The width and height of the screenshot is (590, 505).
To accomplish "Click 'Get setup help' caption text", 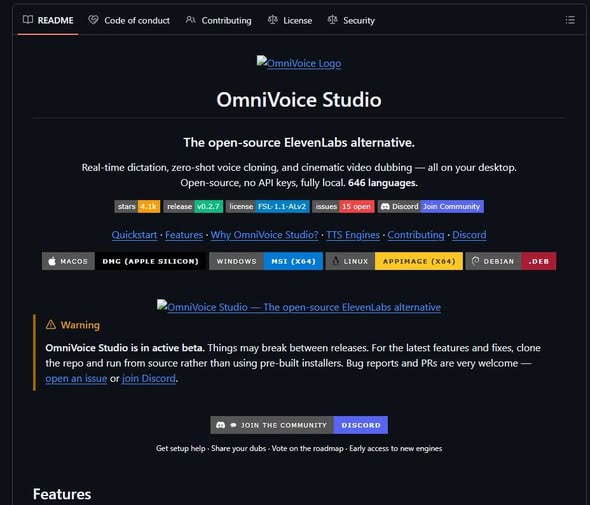I will point(181,449).
